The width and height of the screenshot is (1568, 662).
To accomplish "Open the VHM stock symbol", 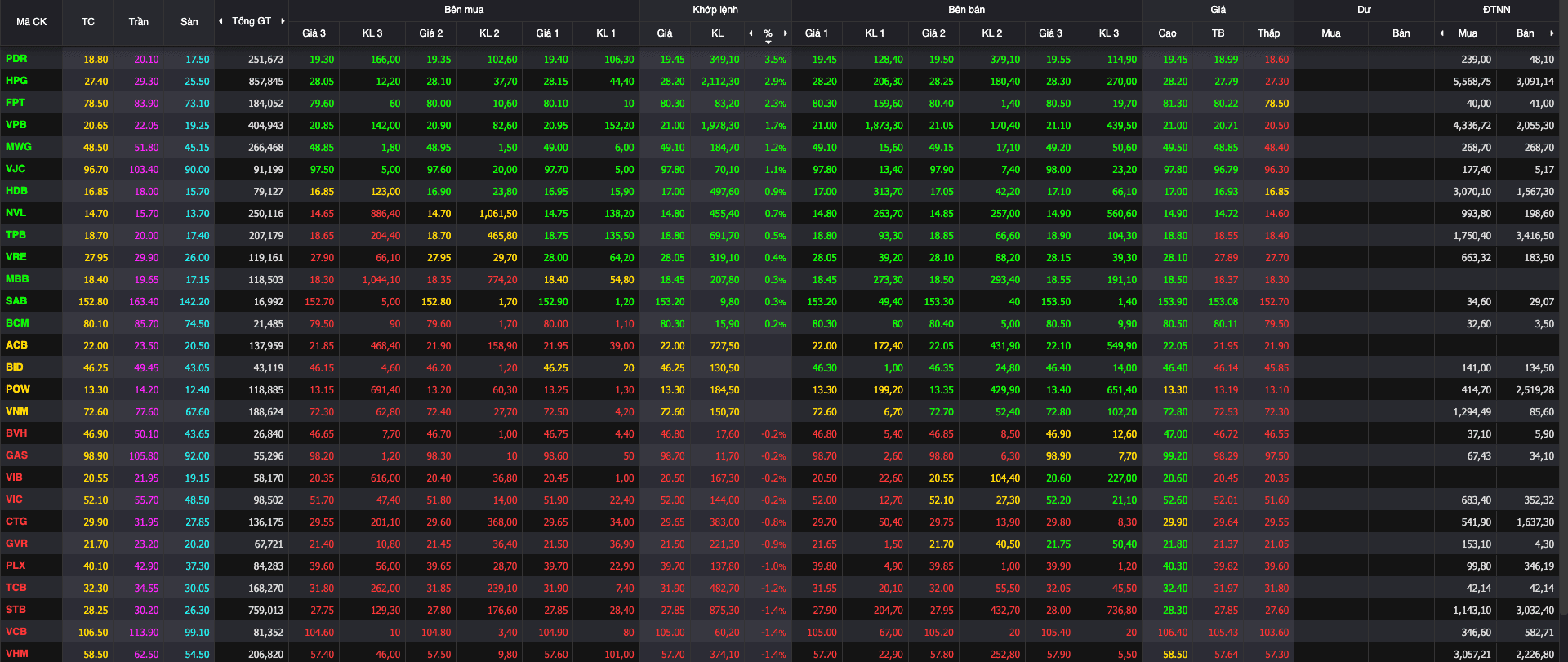I will [x=17, y=654].
